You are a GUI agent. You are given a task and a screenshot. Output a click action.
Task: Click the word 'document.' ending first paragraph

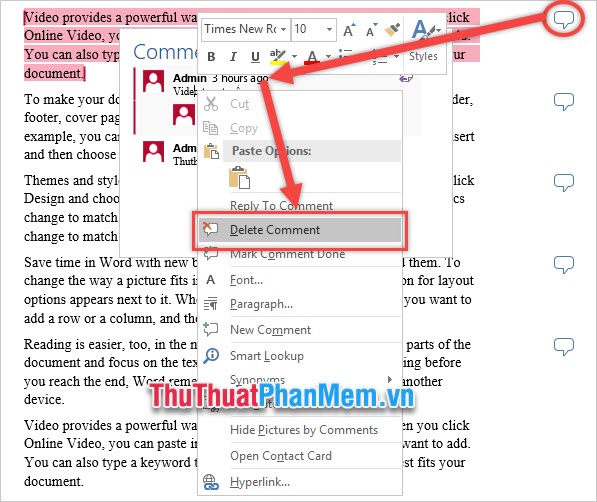click(x=54, y=73)
